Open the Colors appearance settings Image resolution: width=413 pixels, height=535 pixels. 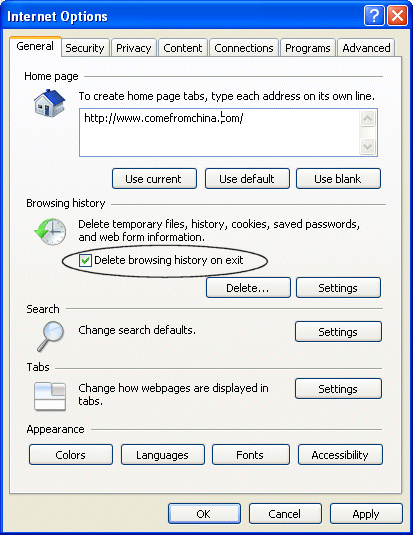pos(71,454)
